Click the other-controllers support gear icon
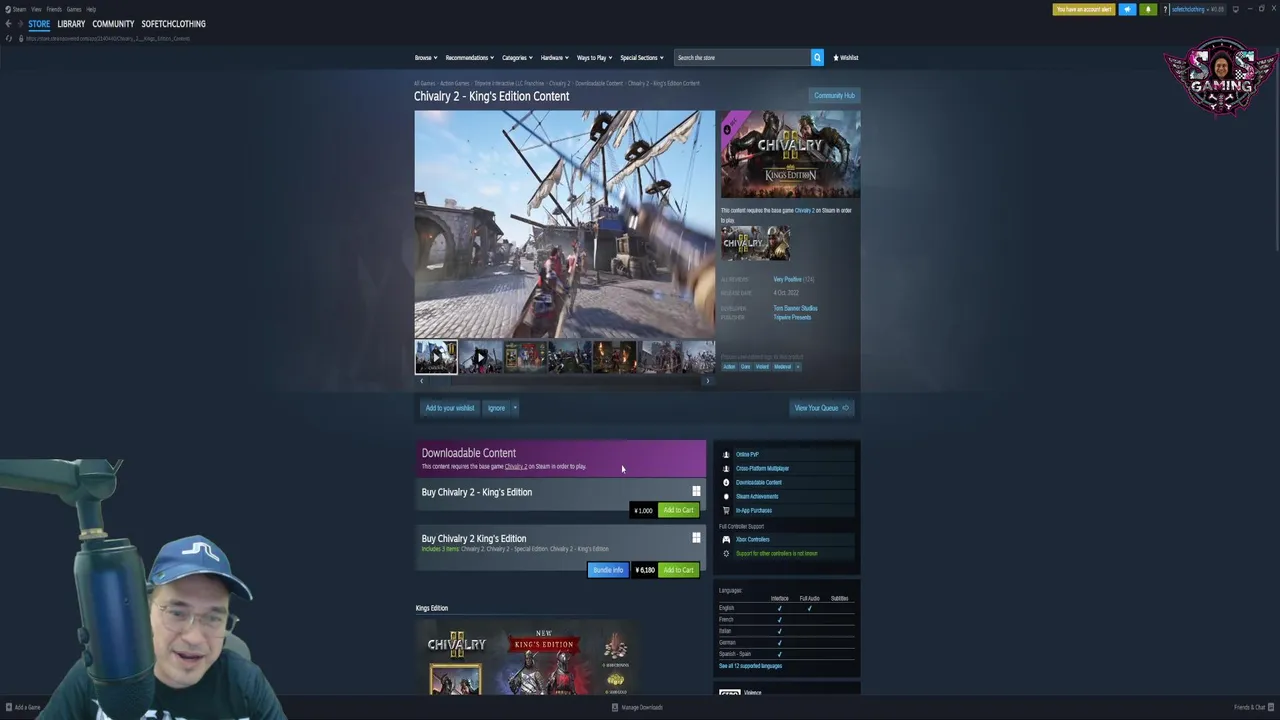Image resolution: width=1280 pixels, height=720 pixels. coord(726,553)
